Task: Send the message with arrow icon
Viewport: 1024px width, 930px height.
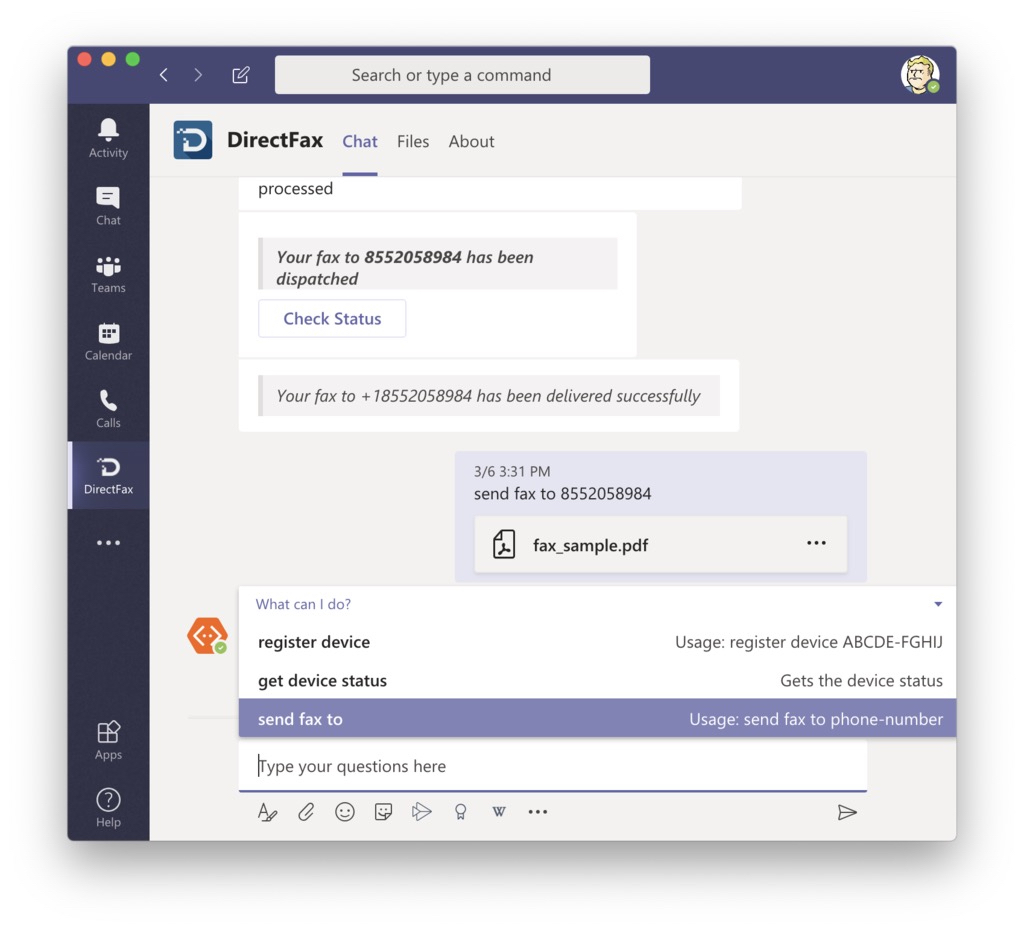Action: coord(847,812)
